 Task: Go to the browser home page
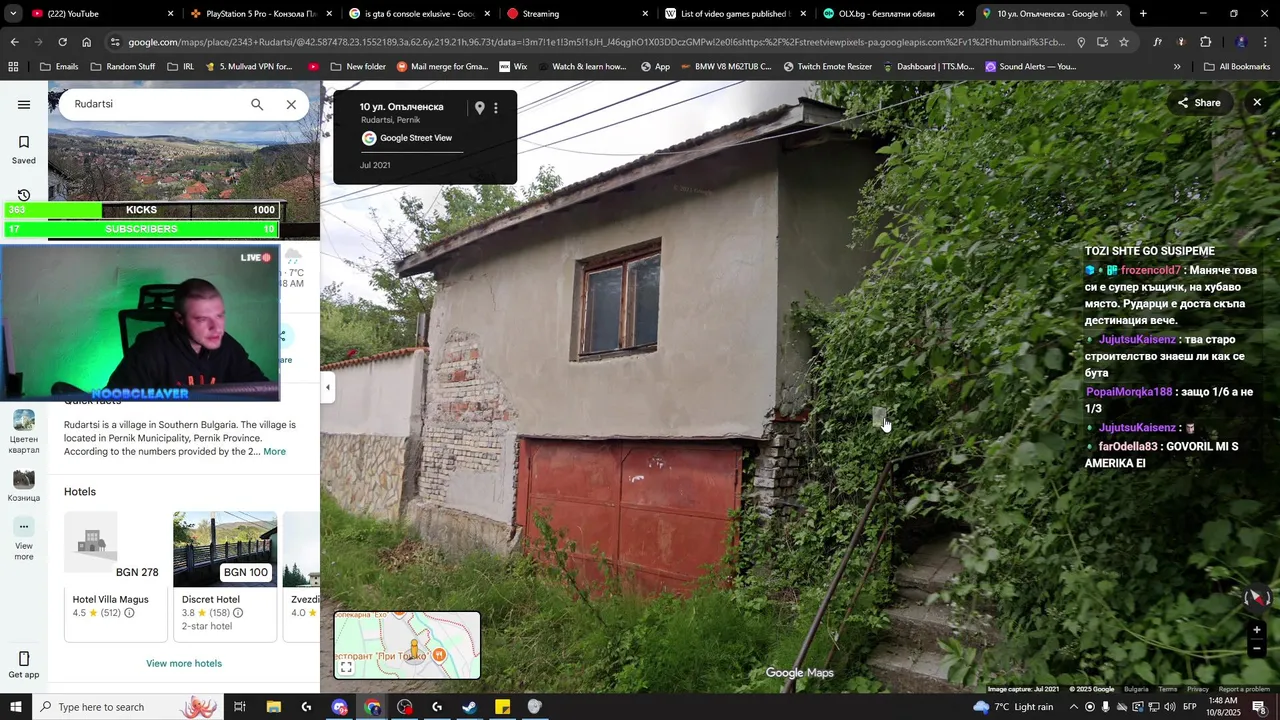click(x=86, y=42)
